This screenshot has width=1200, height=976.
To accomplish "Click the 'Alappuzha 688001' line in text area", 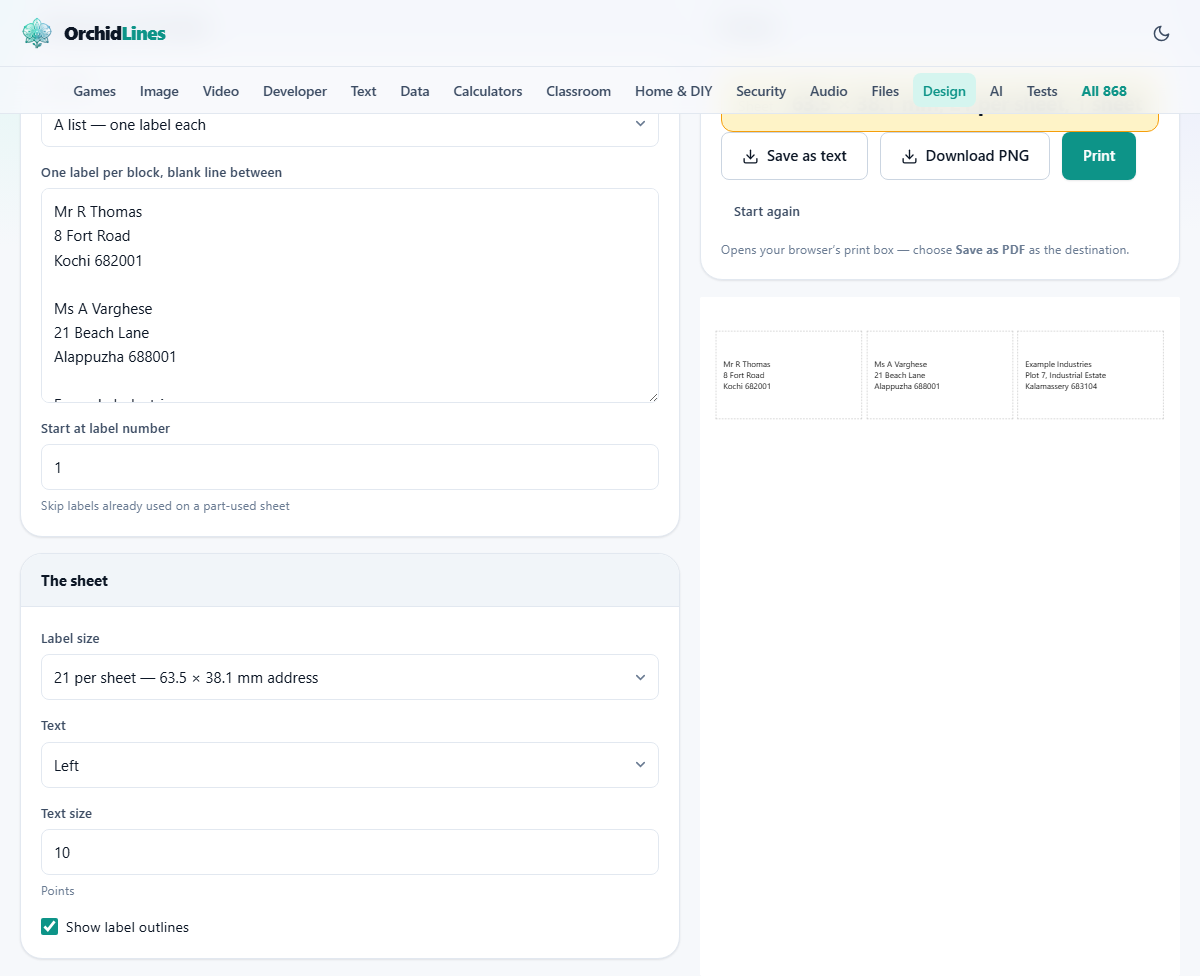I will point(115,357).
